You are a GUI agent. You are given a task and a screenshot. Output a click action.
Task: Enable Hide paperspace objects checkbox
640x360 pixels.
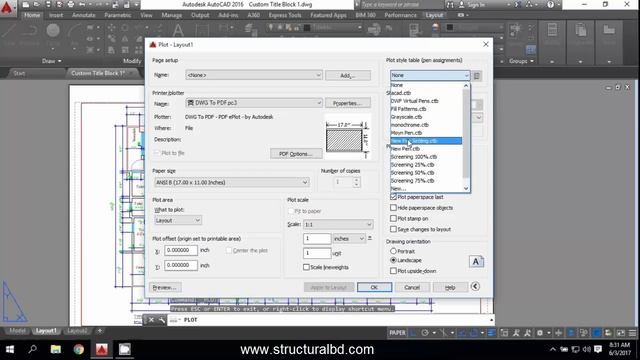click(393, 208)
